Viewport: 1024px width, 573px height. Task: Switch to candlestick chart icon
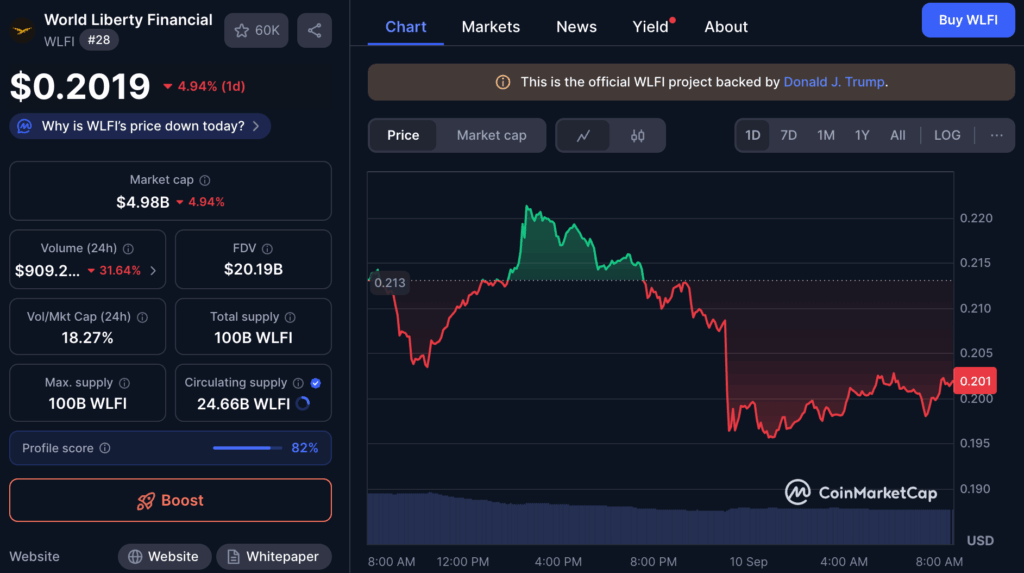(638, 136)
